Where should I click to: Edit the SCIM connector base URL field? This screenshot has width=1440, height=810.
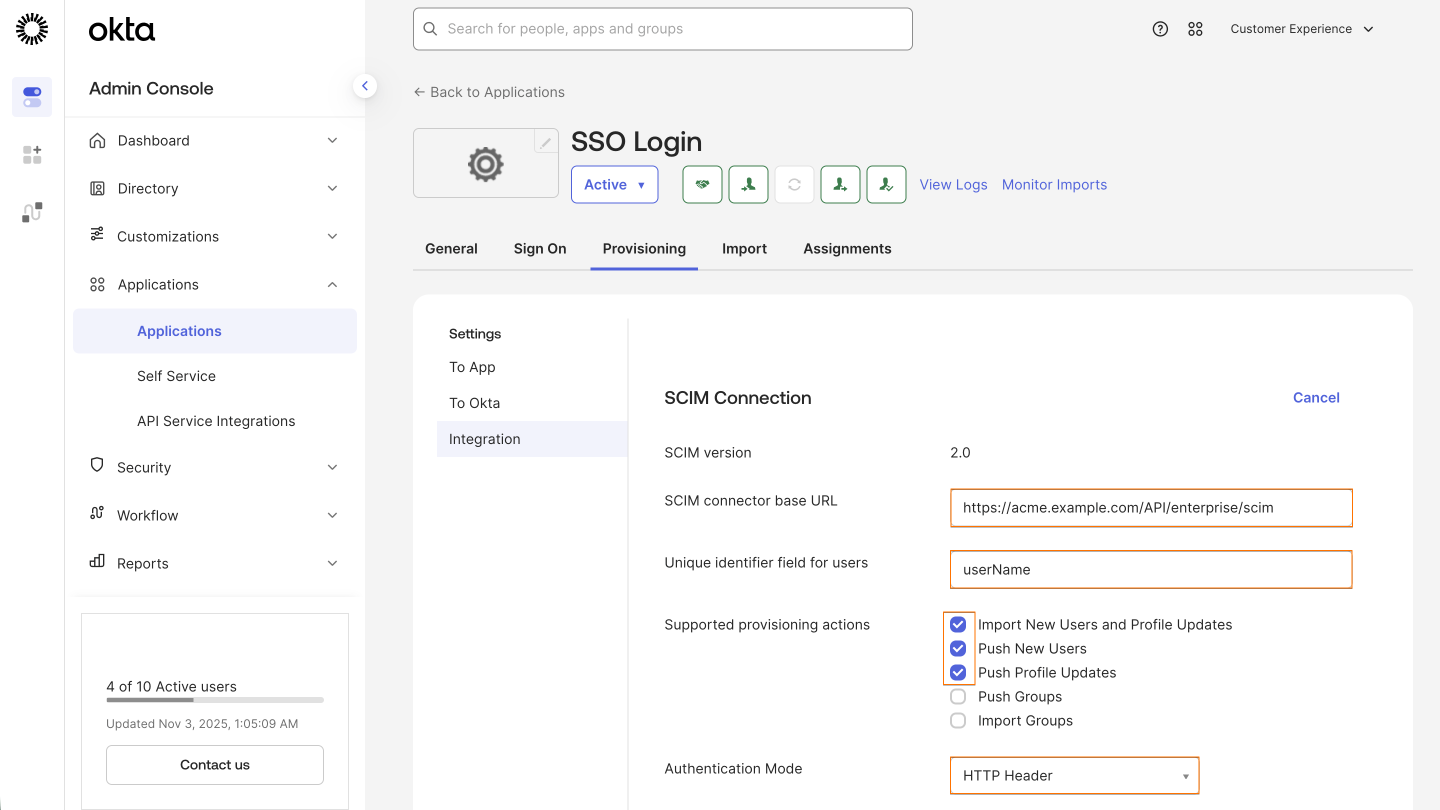(x=1151, y=507)
